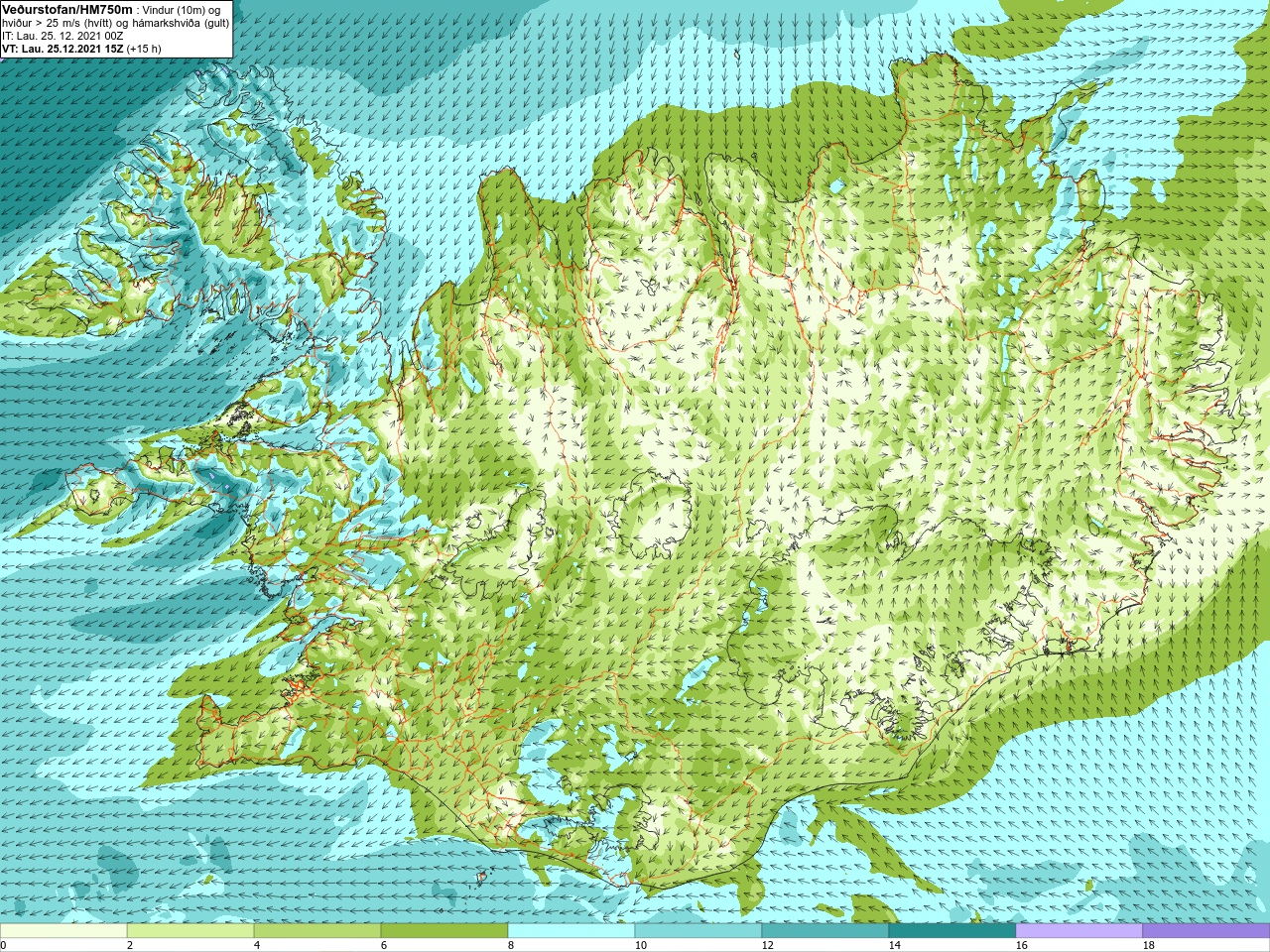Click the 'IT: Lau. 25. 12. 2021 00Z' line
The width and height of the screenshot is (1270, 952).
pyautogui.click(x=63, y=36)
